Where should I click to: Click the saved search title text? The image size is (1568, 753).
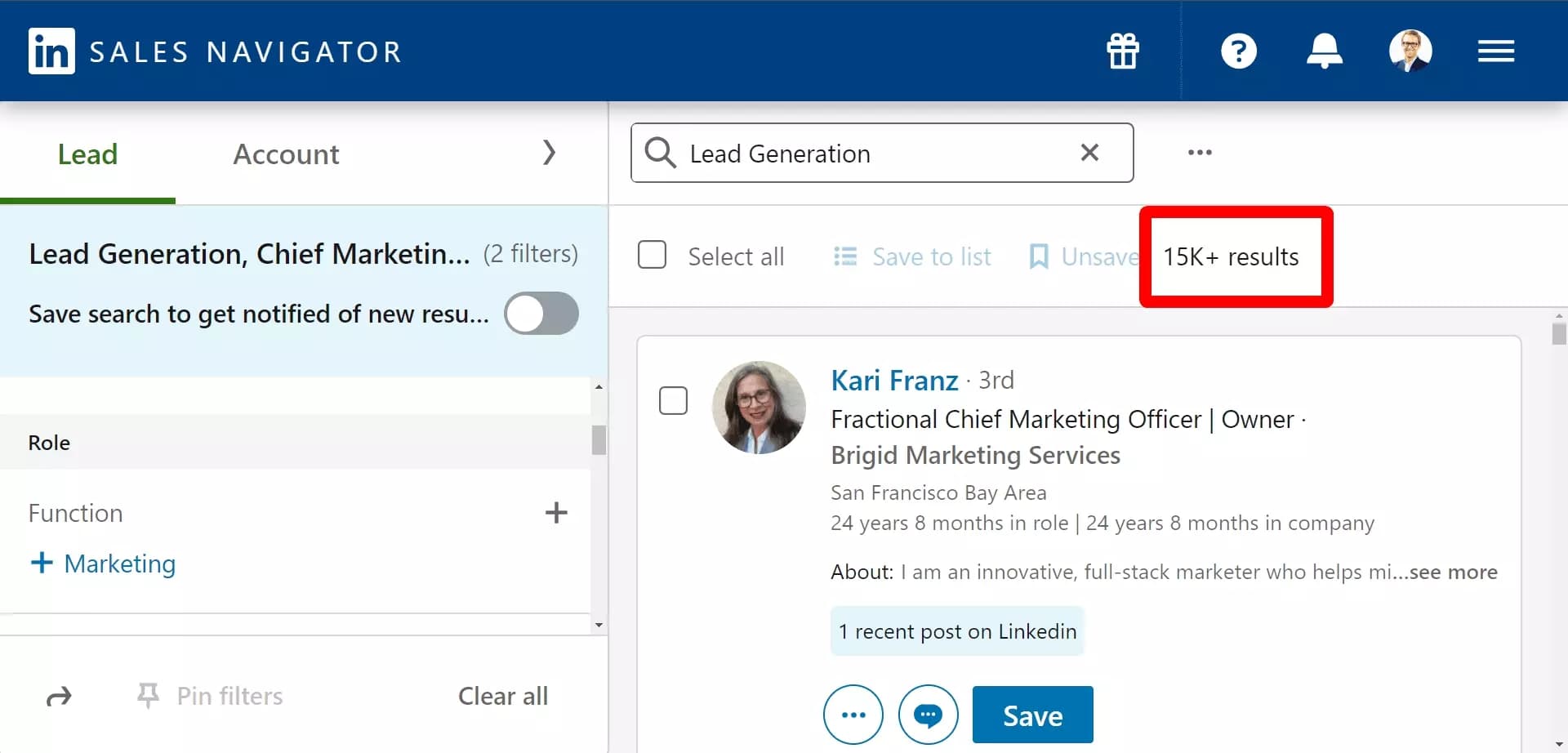coord(250,254)
